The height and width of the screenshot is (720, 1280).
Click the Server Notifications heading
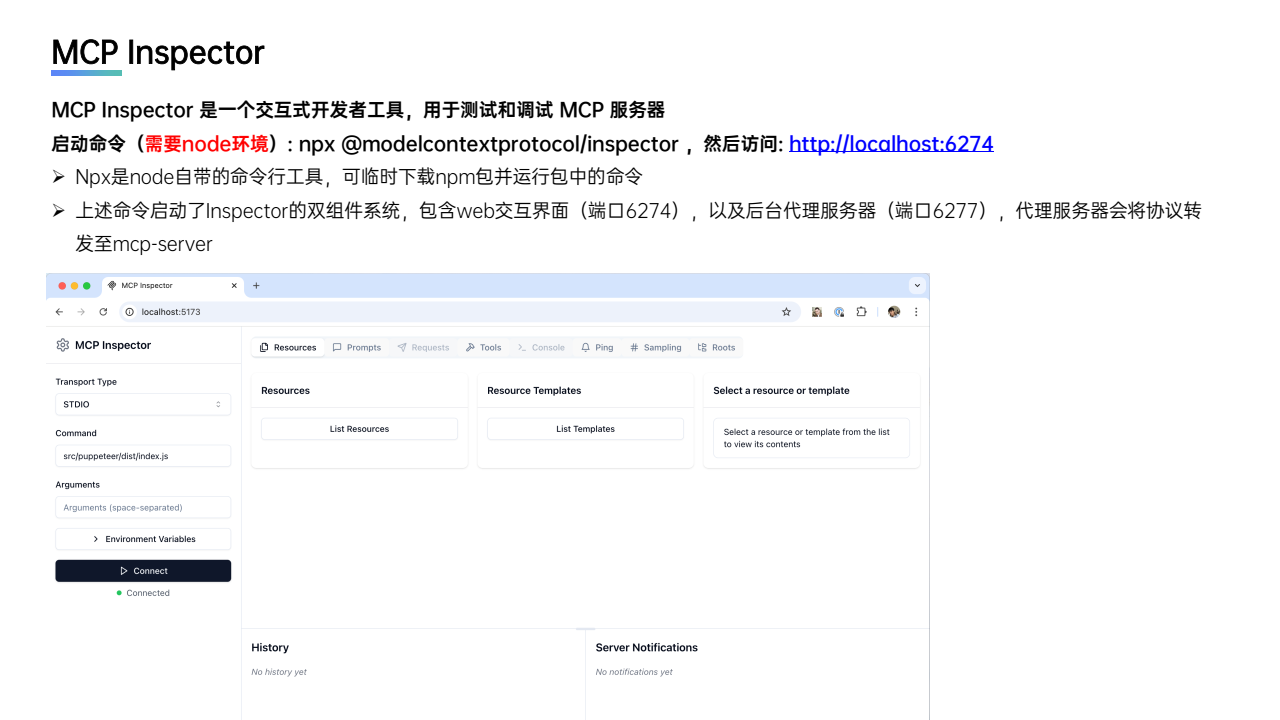[x=647, y=648]
